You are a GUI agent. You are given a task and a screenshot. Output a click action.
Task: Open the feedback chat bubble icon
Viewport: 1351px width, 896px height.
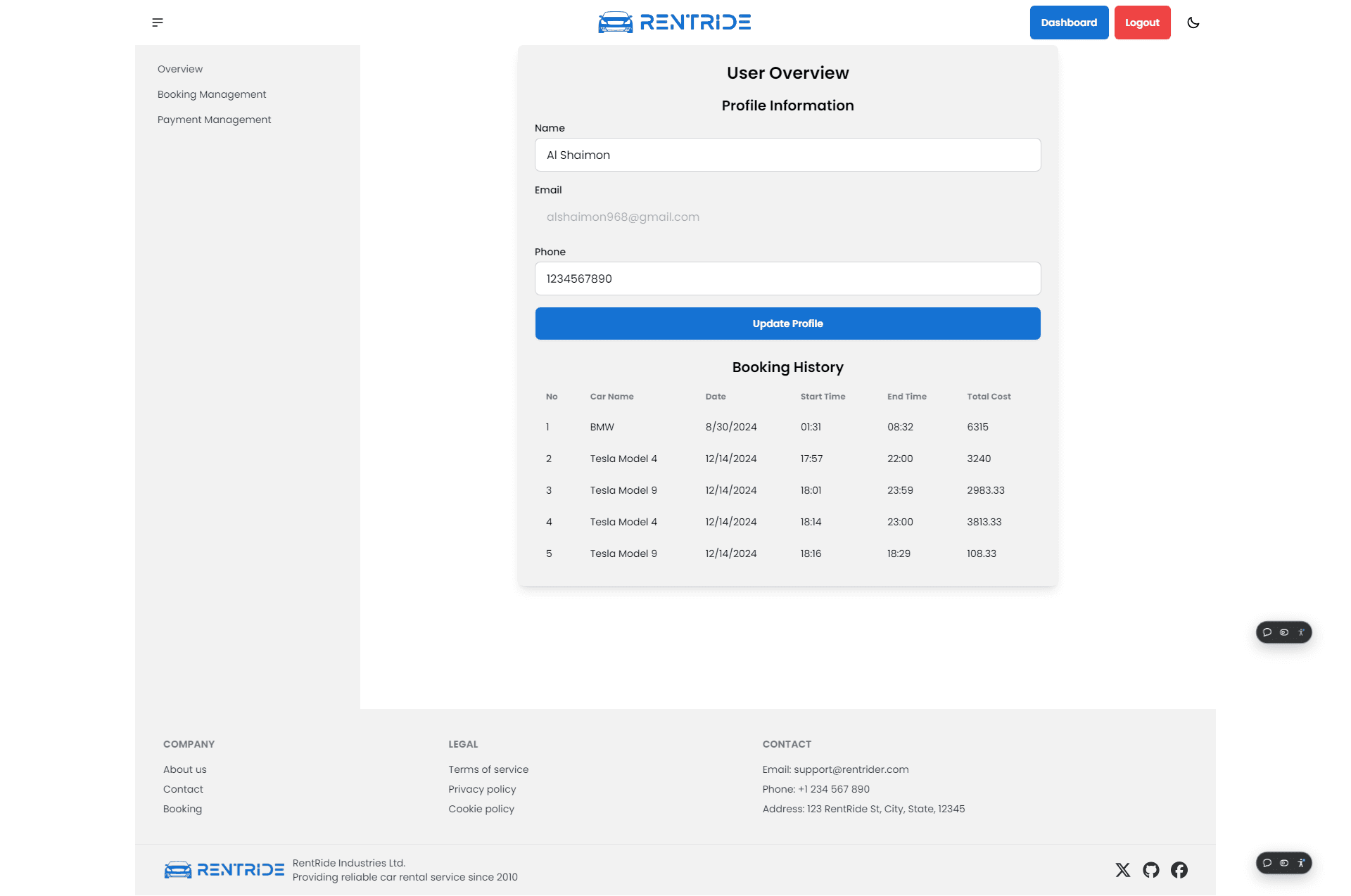[x=1268, y=632]
